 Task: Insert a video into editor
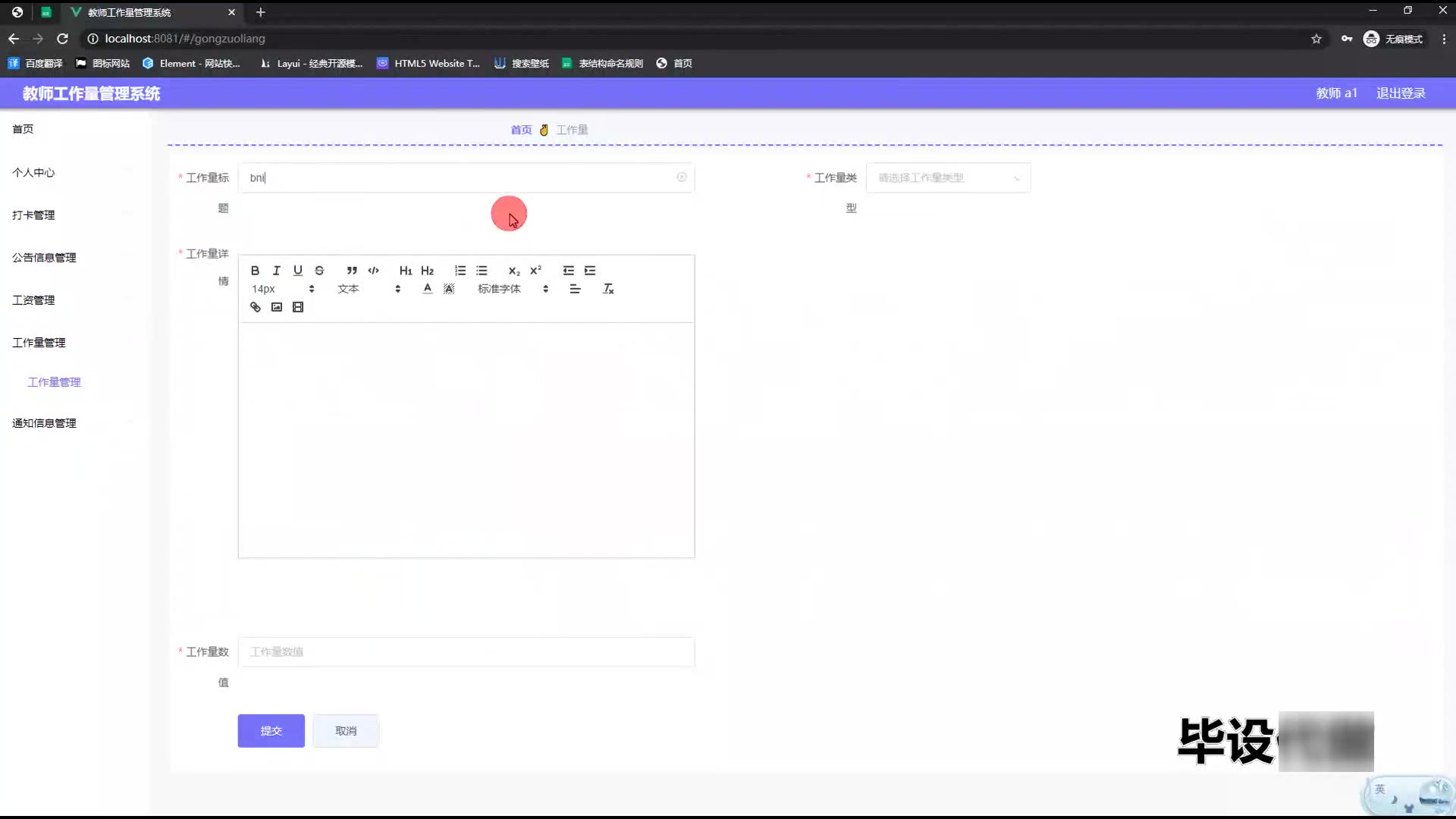tap(297, 307)
